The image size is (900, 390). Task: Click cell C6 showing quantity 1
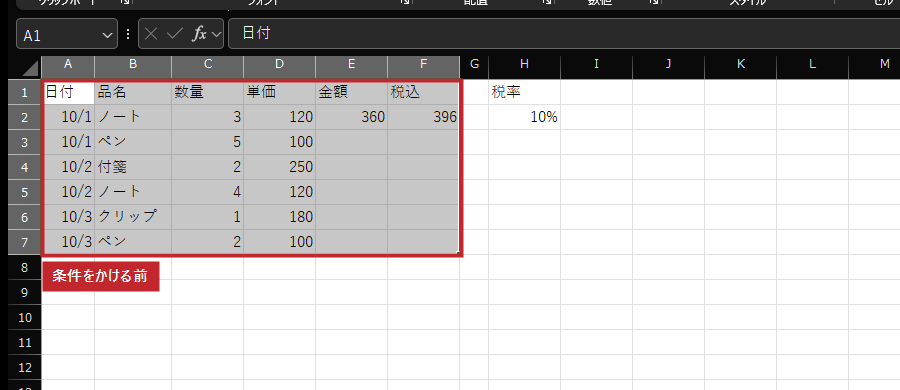point(208,217)
